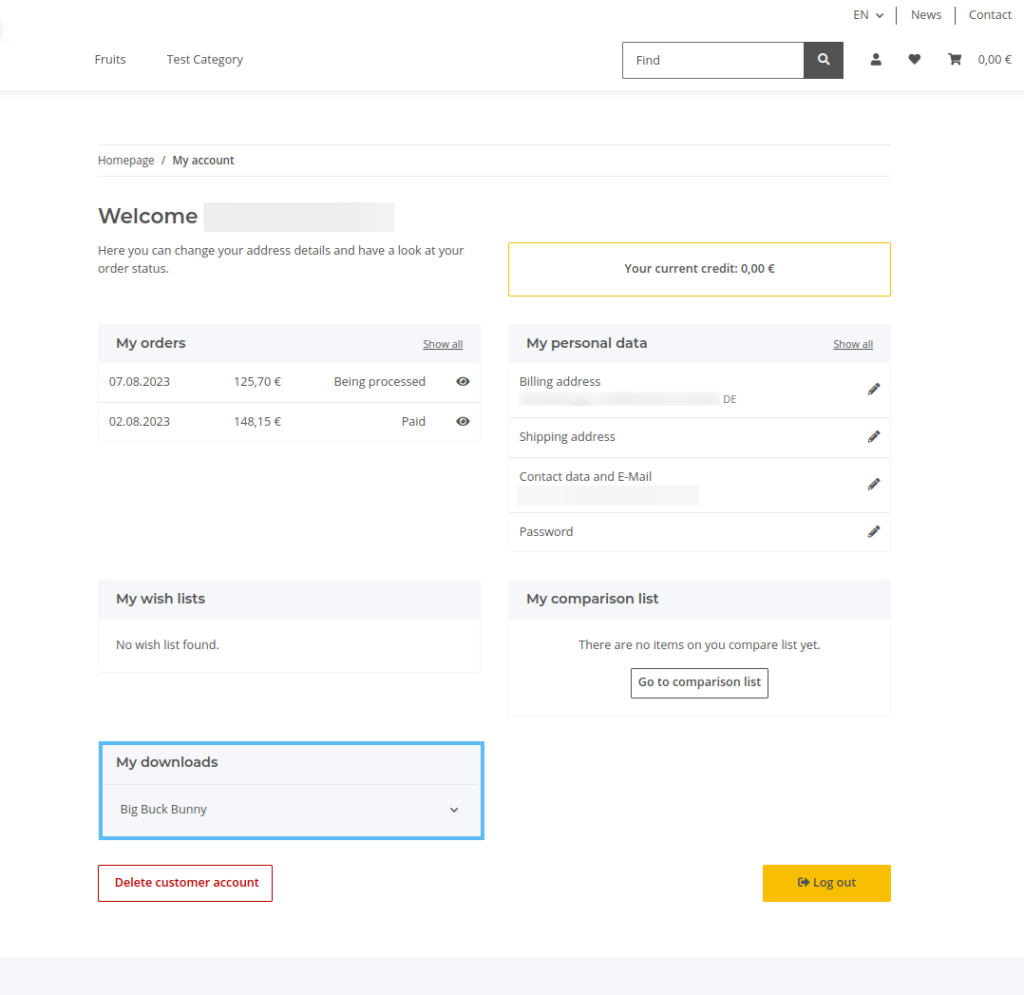Open the Fruits category menu
Image resolution: width=1024 pixels, height=995 pixels.
coord(109,59)
